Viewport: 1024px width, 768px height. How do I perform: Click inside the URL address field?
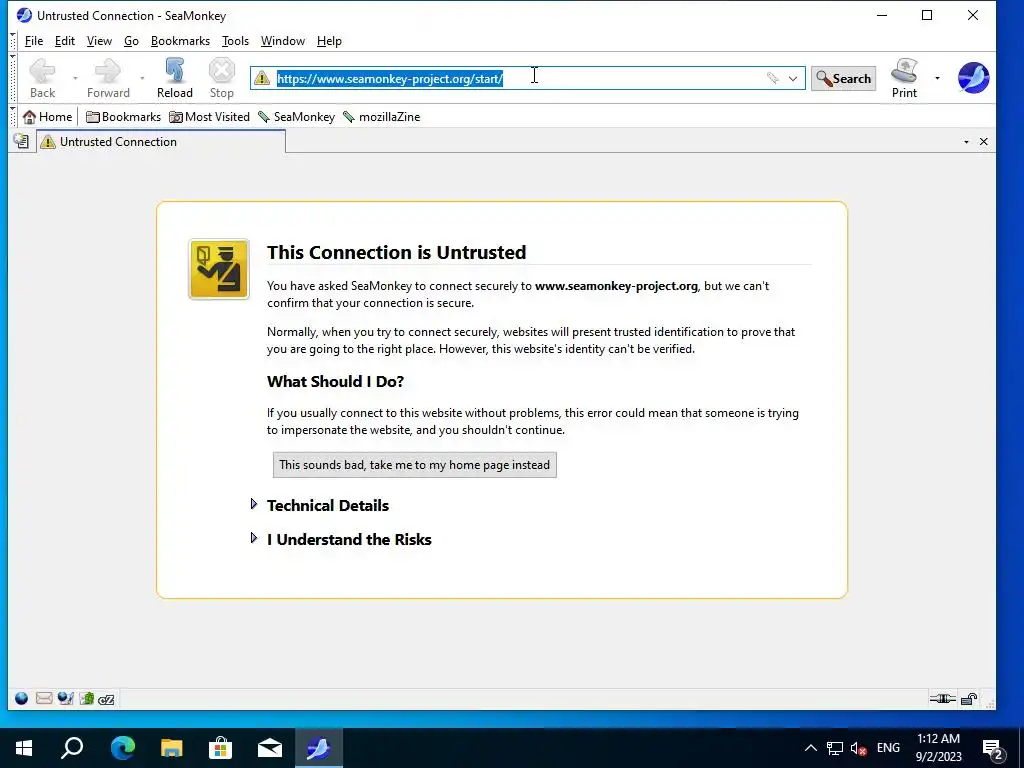point(528,78)
